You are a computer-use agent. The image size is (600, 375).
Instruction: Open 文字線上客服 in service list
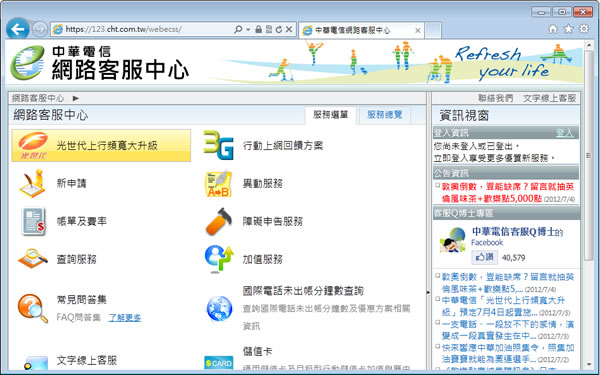coord(87,360)
